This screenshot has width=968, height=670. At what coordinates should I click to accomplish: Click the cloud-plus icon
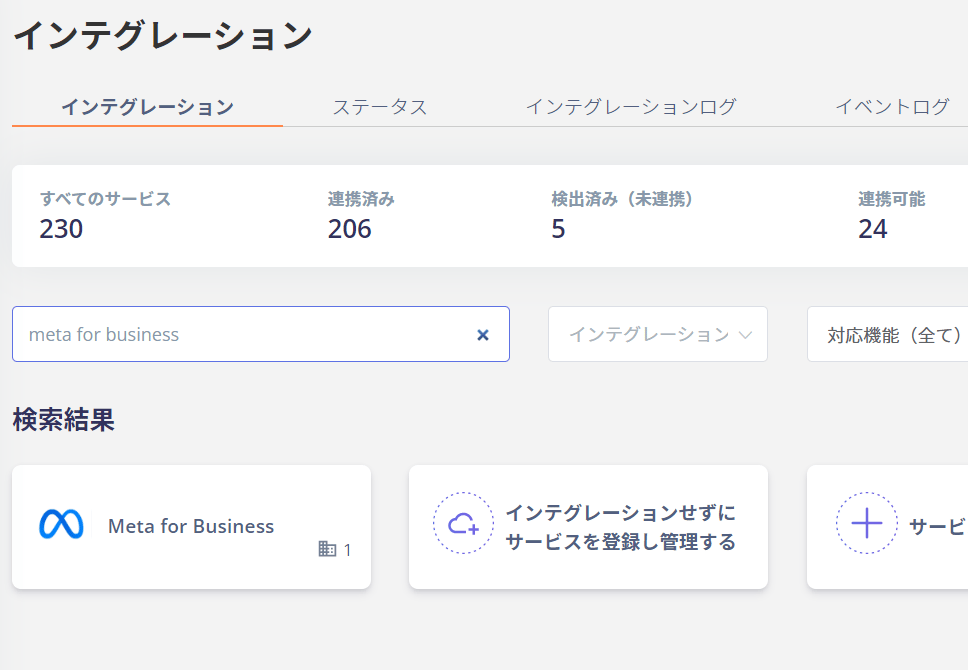(464, 524)
